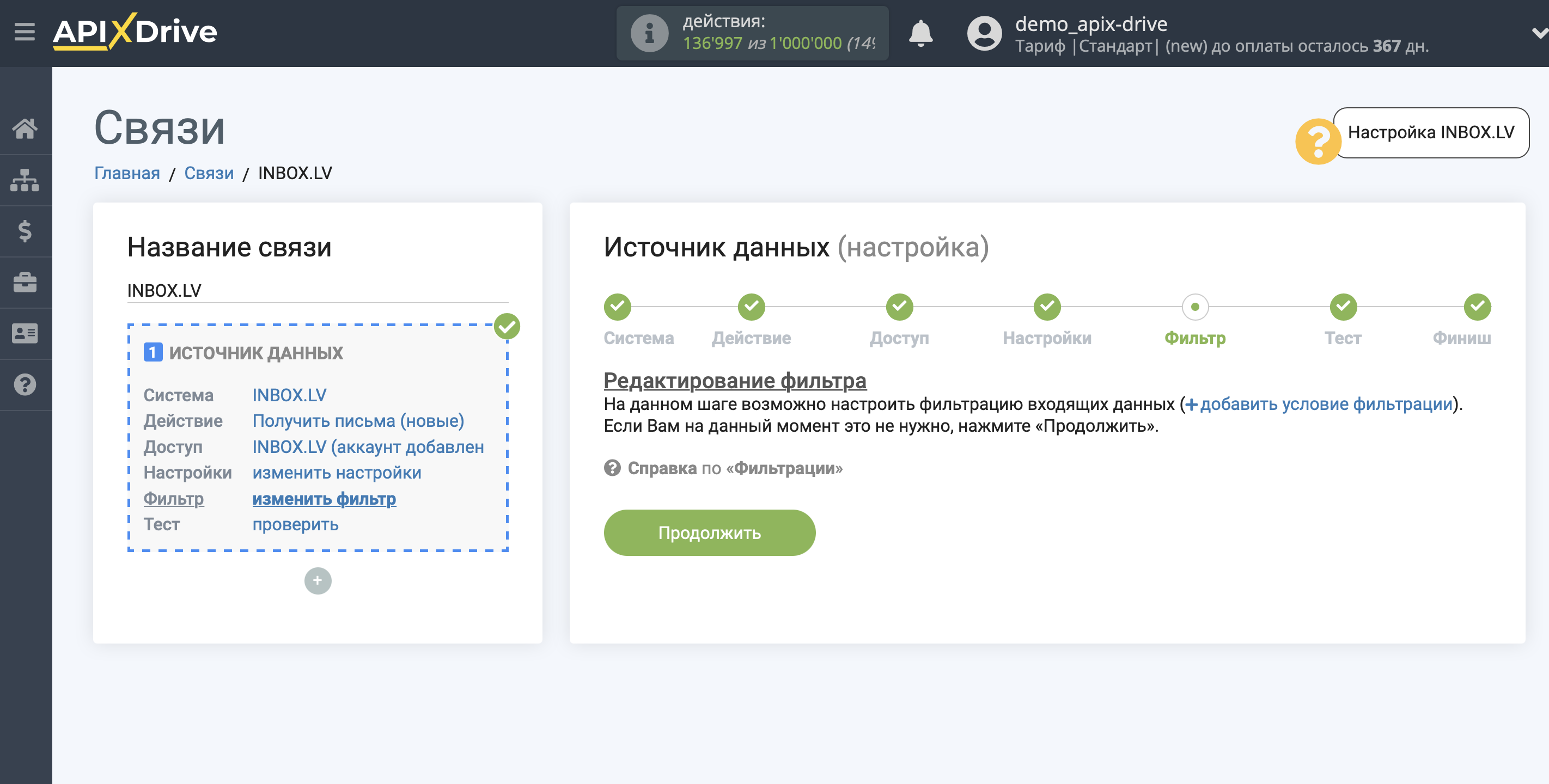This screenshot has width=1549, height=784.
Task: Click the source block green checkmark
Action: (507, 327)
